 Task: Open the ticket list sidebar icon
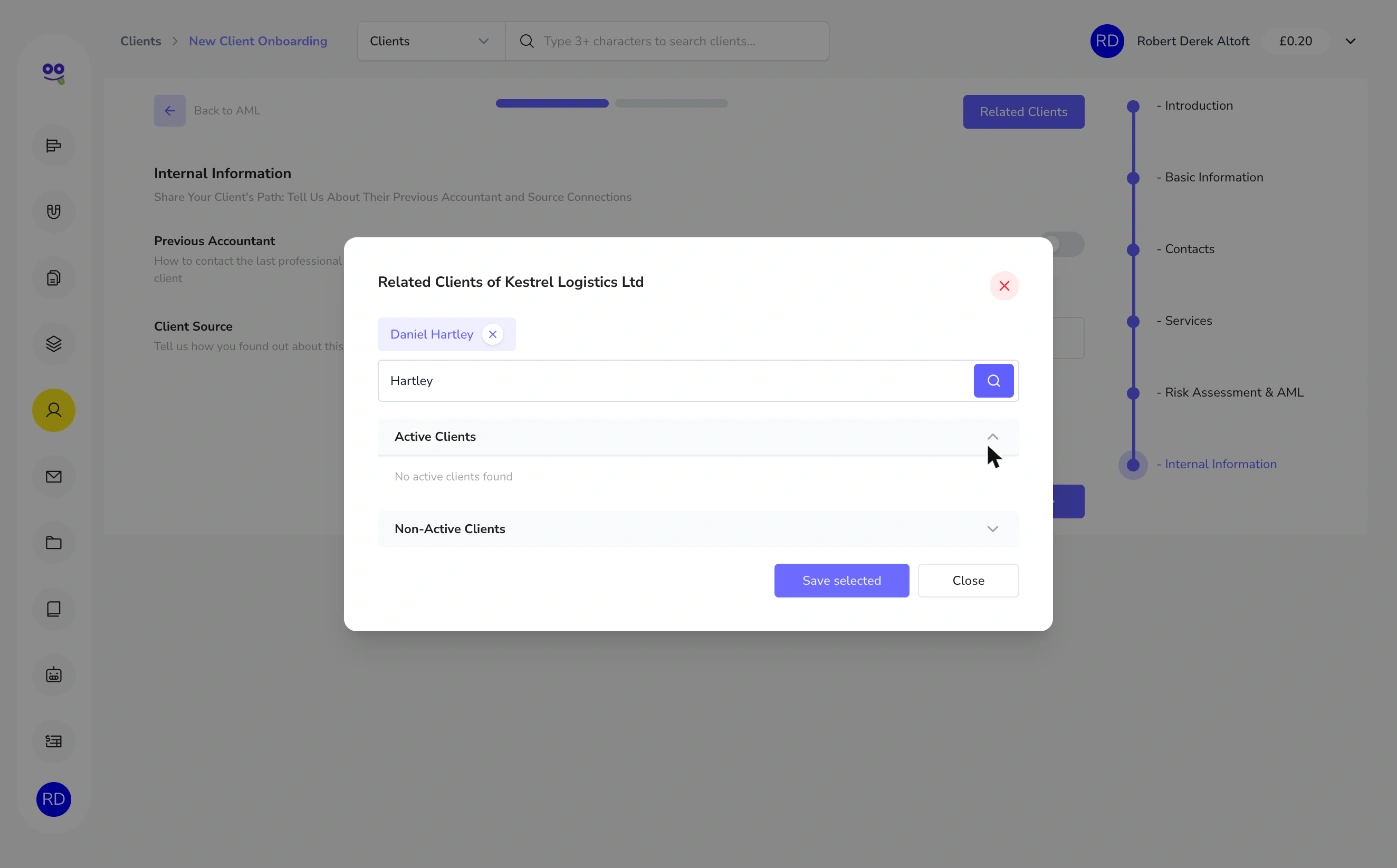(54, 741)
